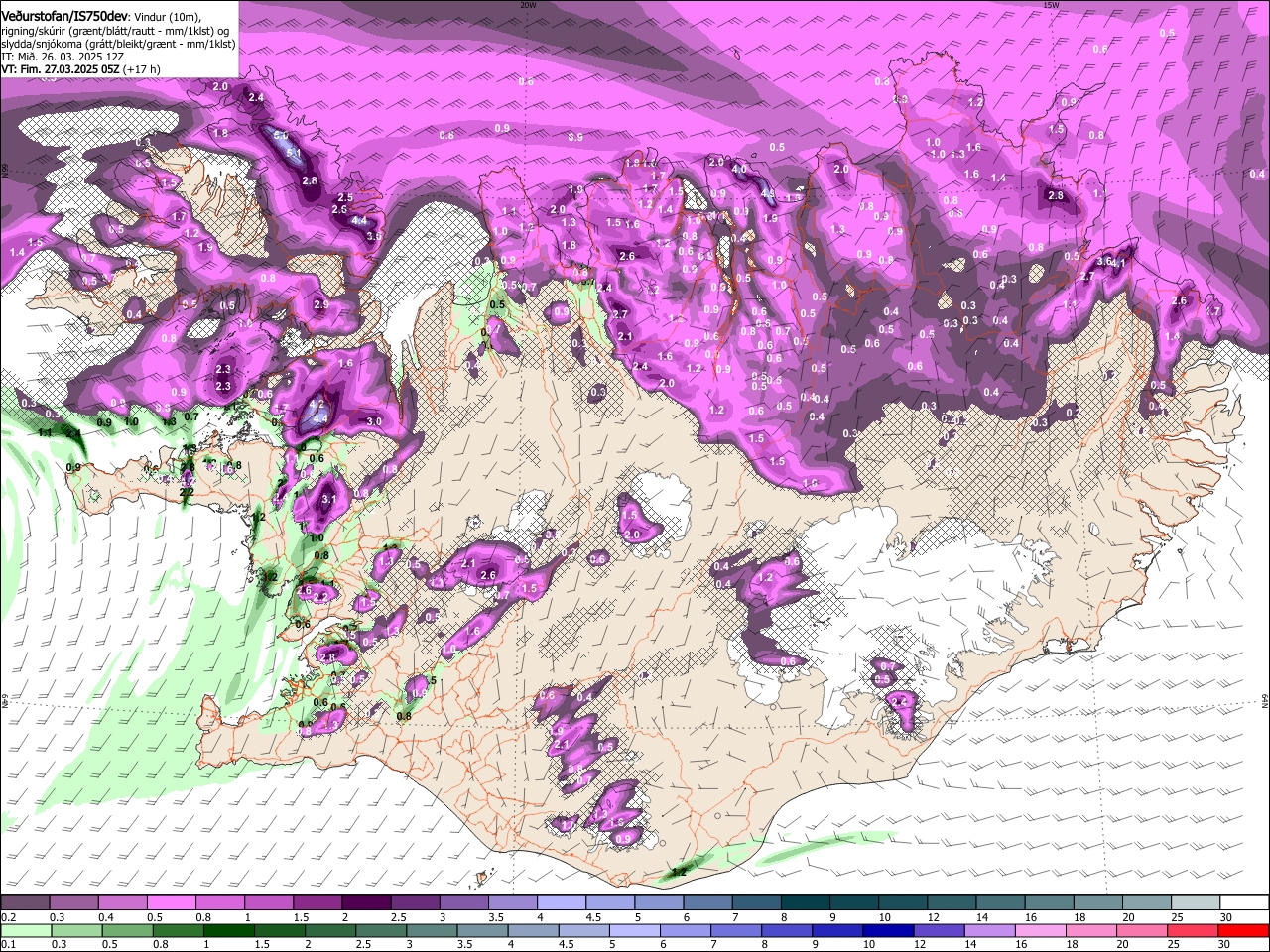Pick the snow swatch between 3 and 3.5
The height and width of the screenshot is (952, 1270).
pos(462,903)
